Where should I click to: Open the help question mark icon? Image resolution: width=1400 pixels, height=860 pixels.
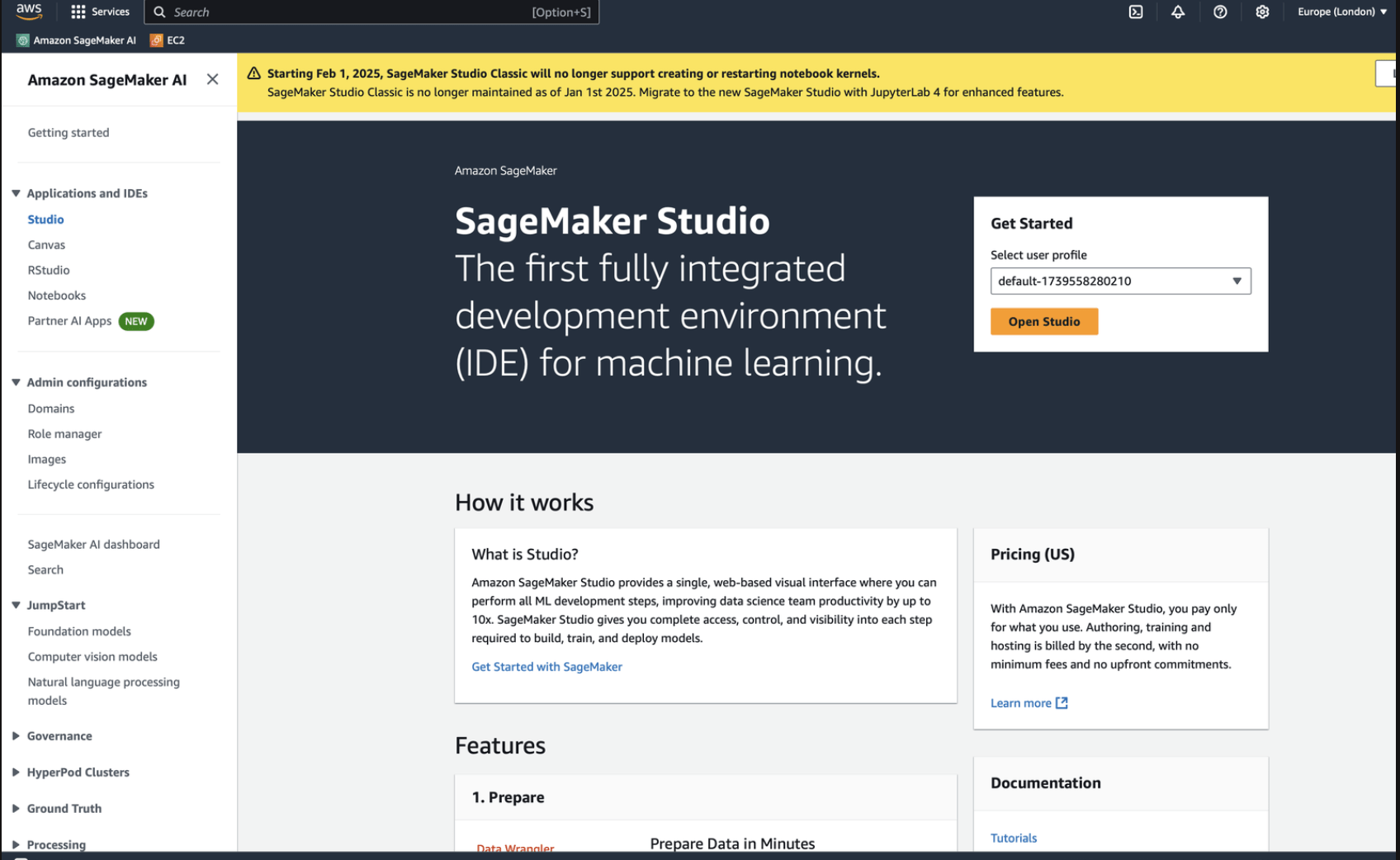1220,12
